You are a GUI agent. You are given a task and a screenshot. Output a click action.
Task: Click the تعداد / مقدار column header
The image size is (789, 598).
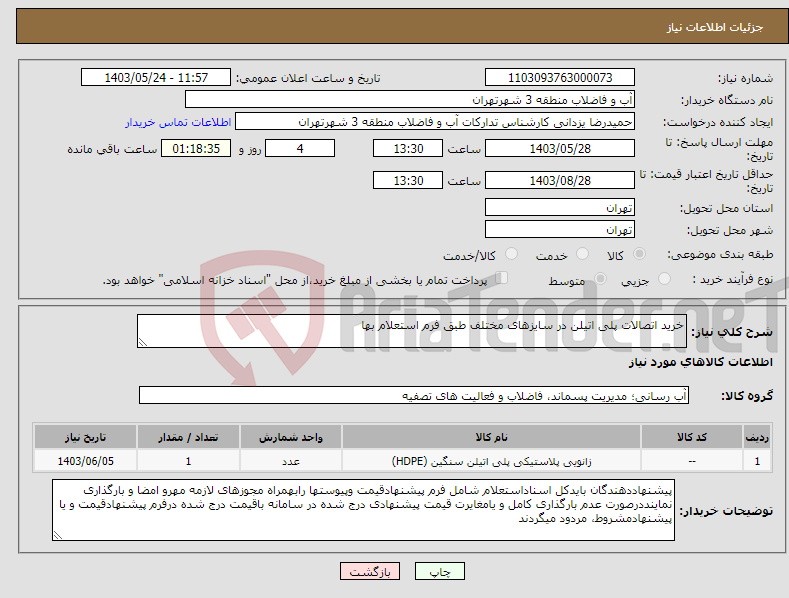click(188, 437)
